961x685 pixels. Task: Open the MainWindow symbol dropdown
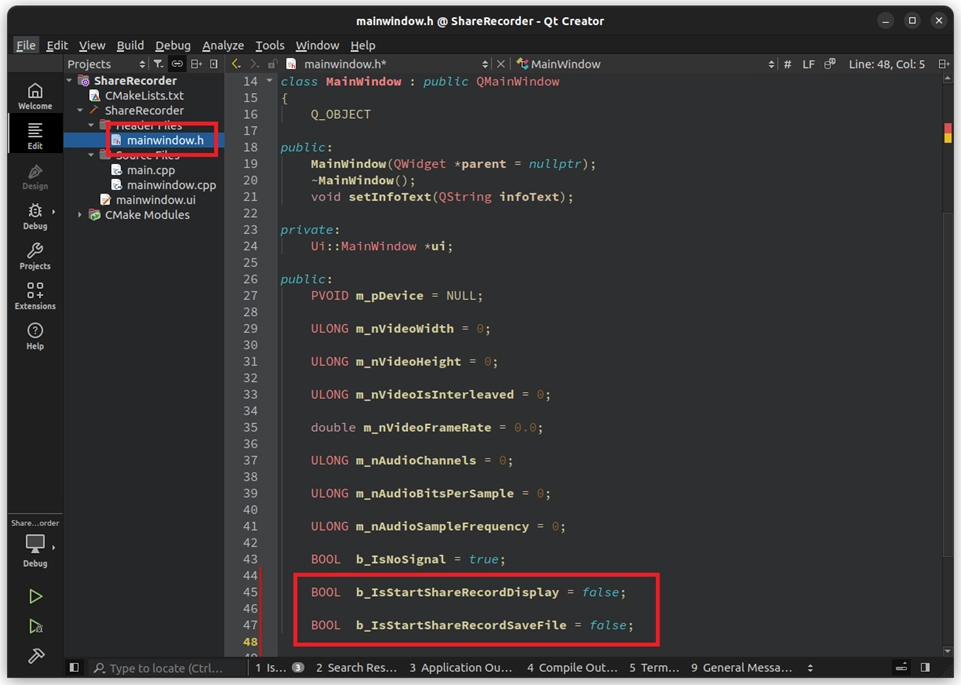click(x=645, y=64)
